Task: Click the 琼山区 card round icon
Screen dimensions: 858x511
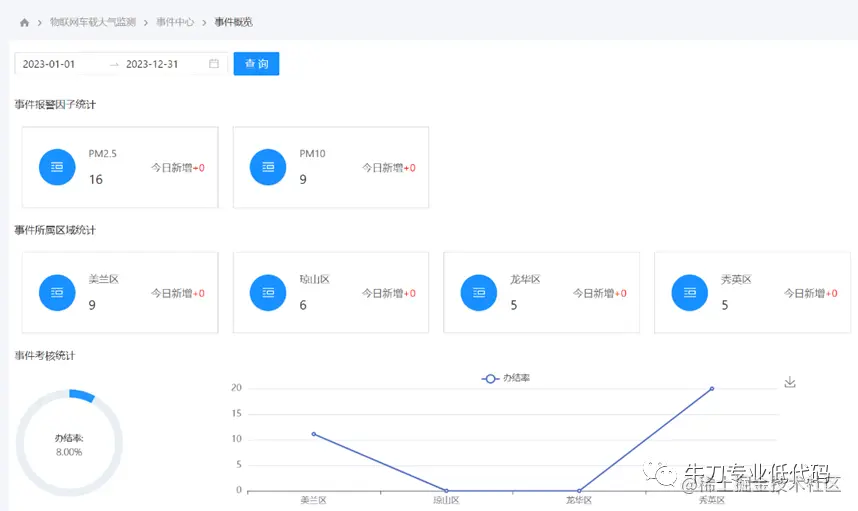Action: click(268, 293)
